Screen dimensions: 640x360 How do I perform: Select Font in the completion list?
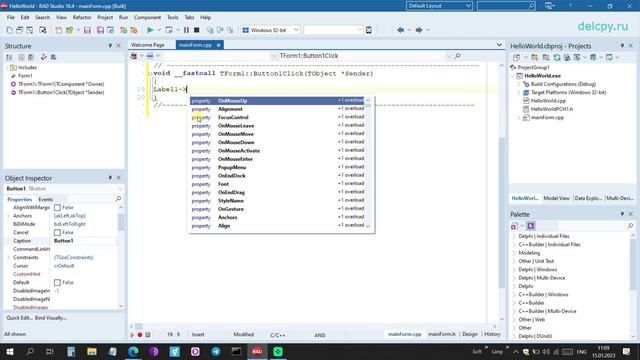(278, 184)
